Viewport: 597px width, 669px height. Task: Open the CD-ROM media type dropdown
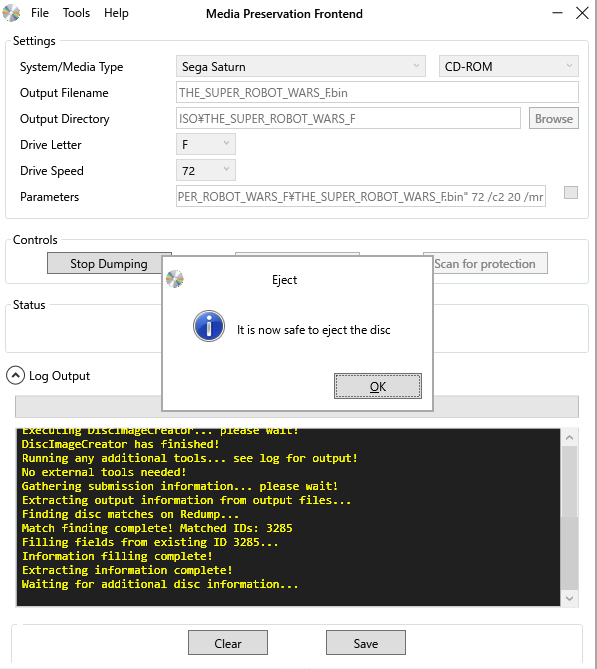point(509,67)
